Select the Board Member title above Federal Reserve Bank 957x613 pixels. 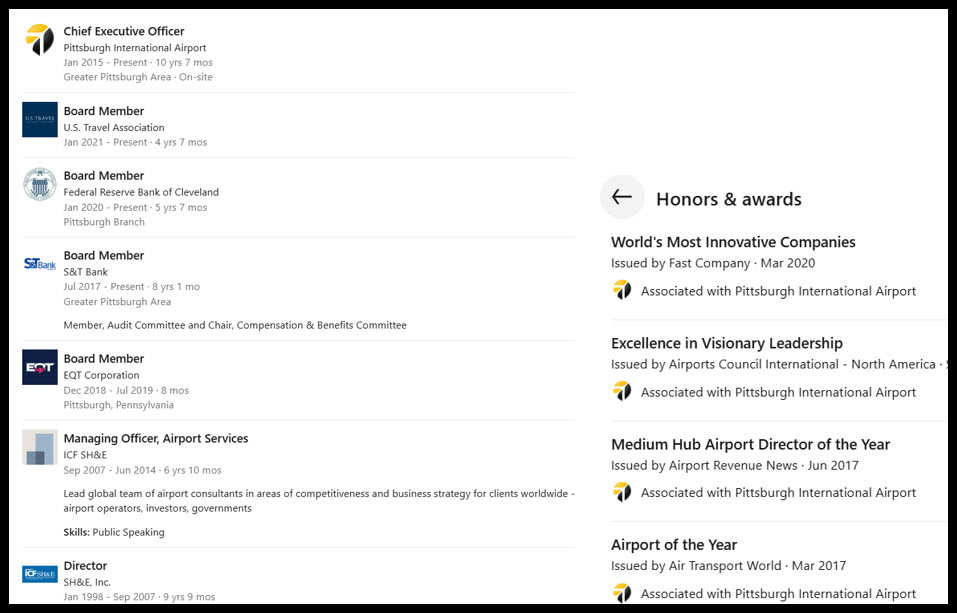[104, 176]
